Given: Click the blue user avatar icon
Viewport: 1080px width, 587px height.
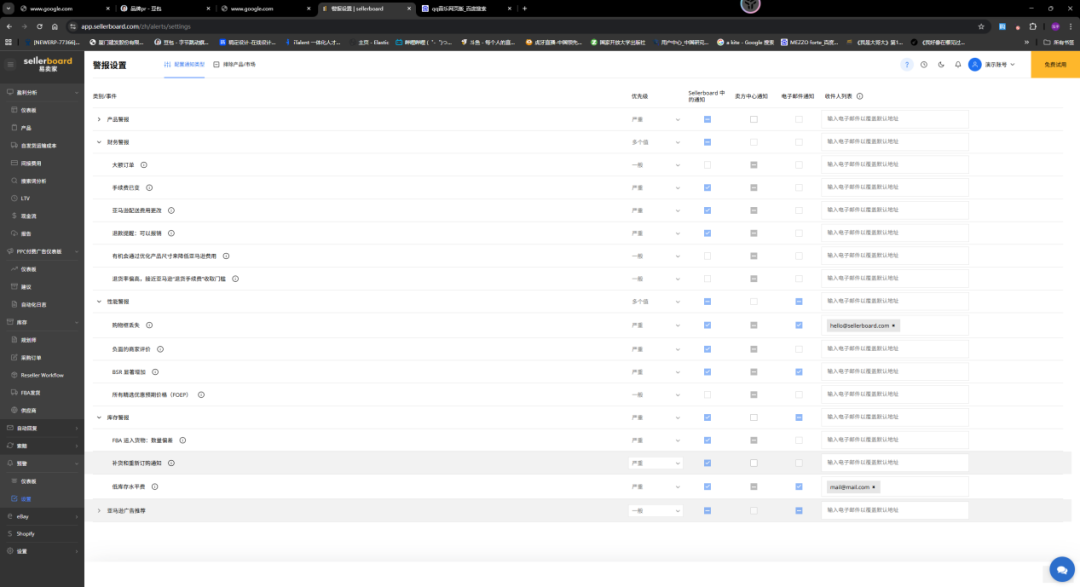Looking at the screenshot, I should pyautogui.click(x=975, y=65).
